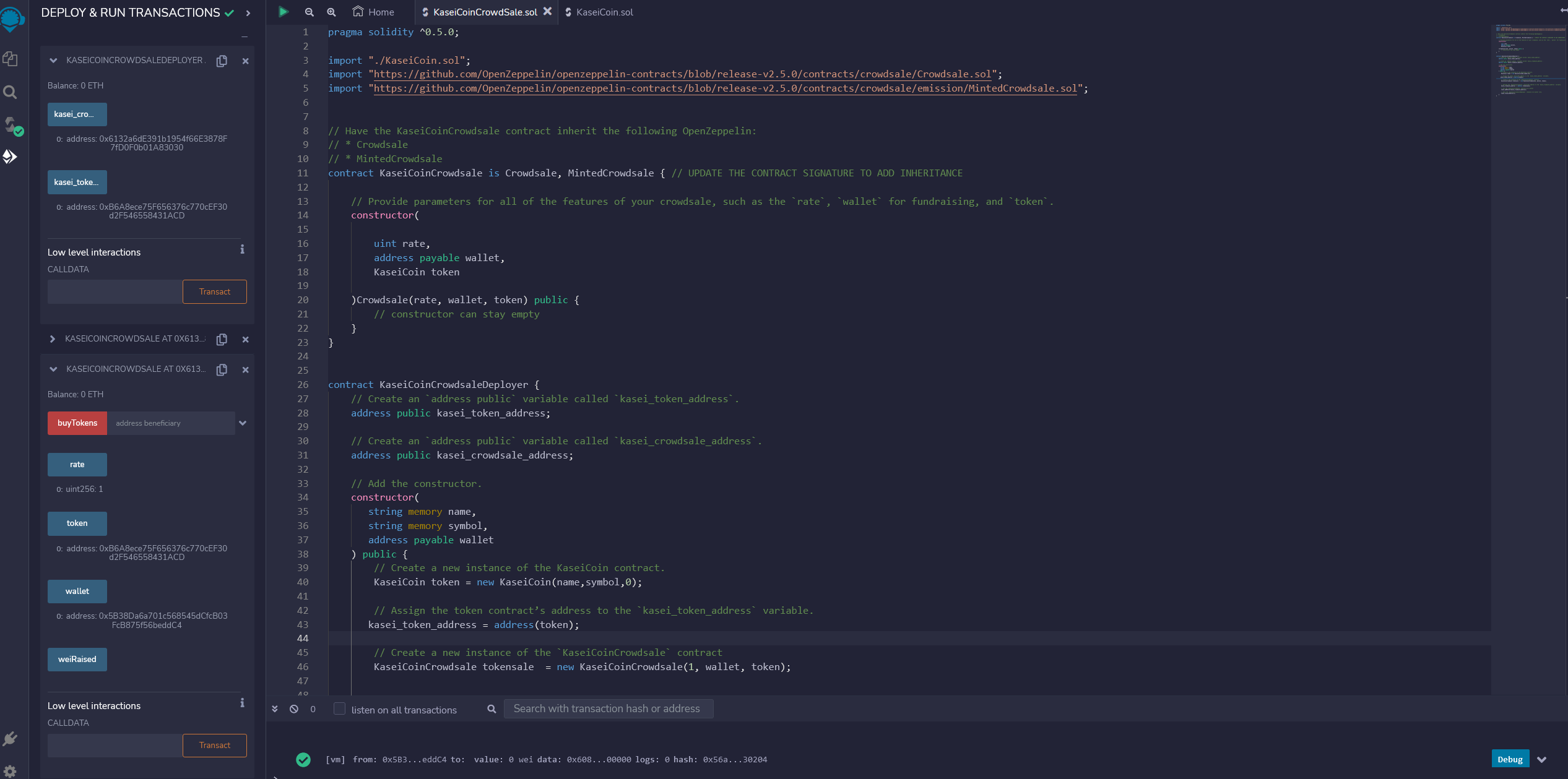This screenshot has width=1568, height=779.
Task: Open the Deploy & run transactions sidebar icon
Action: [10, 157]
